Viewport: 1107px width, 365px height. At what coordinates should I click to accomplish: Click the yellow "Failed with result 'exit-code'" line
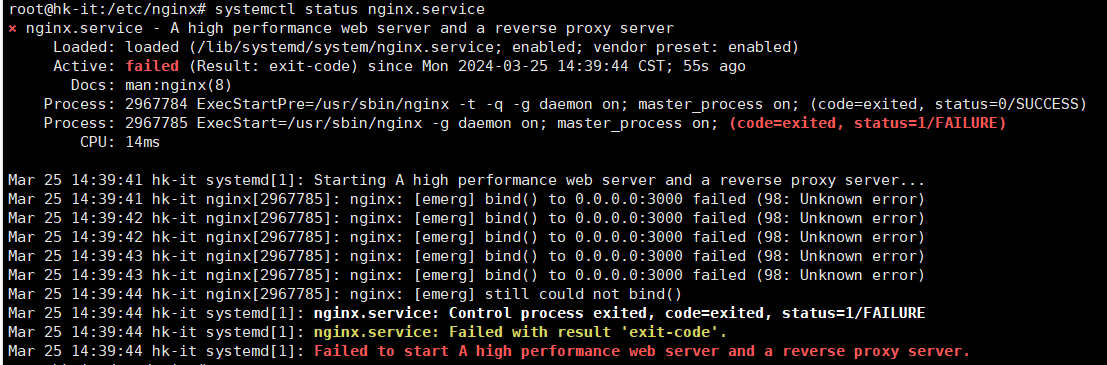point(520,332)
